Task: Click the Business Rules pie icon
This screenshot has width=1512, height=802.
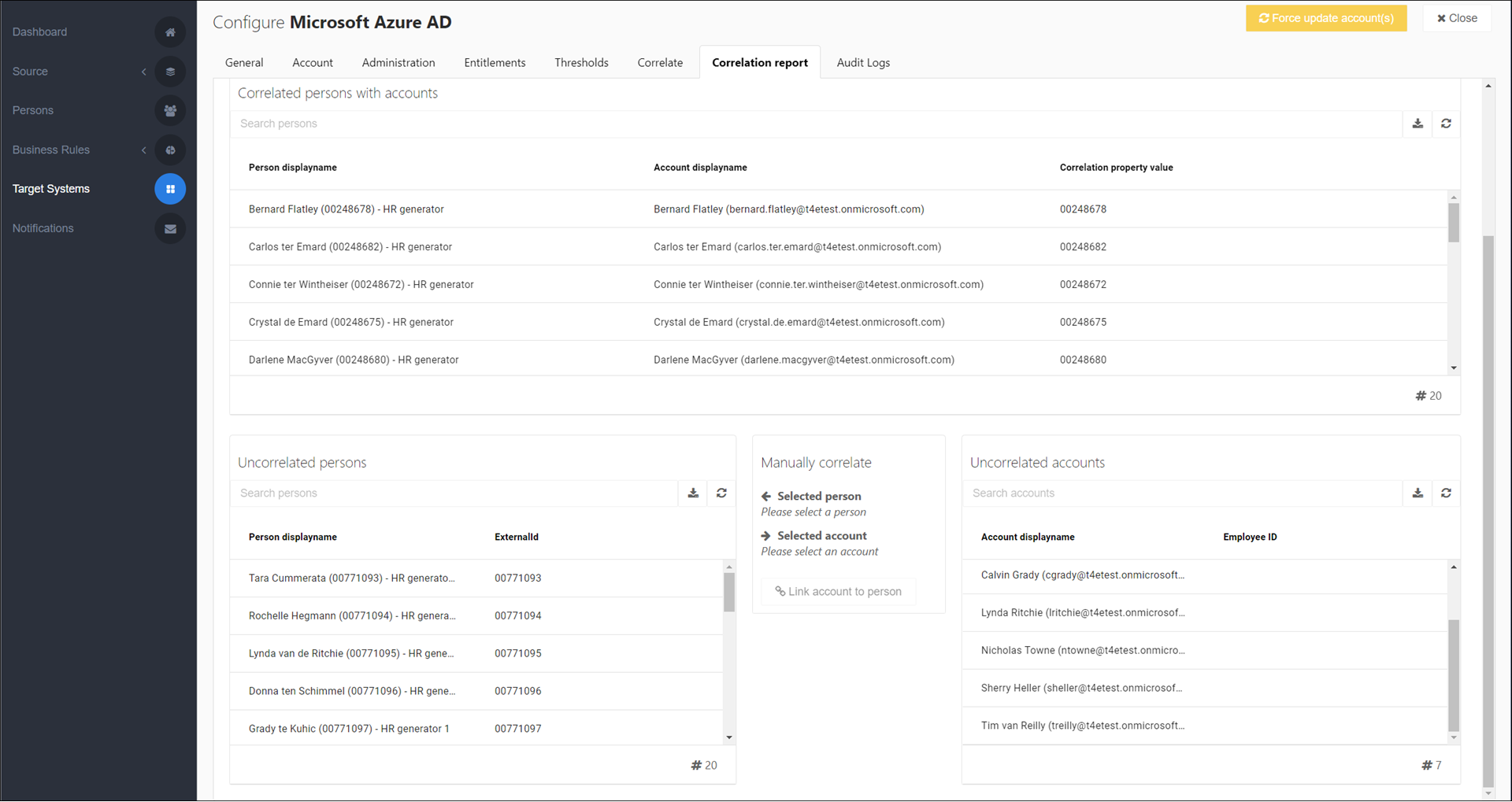Action: 170,150
